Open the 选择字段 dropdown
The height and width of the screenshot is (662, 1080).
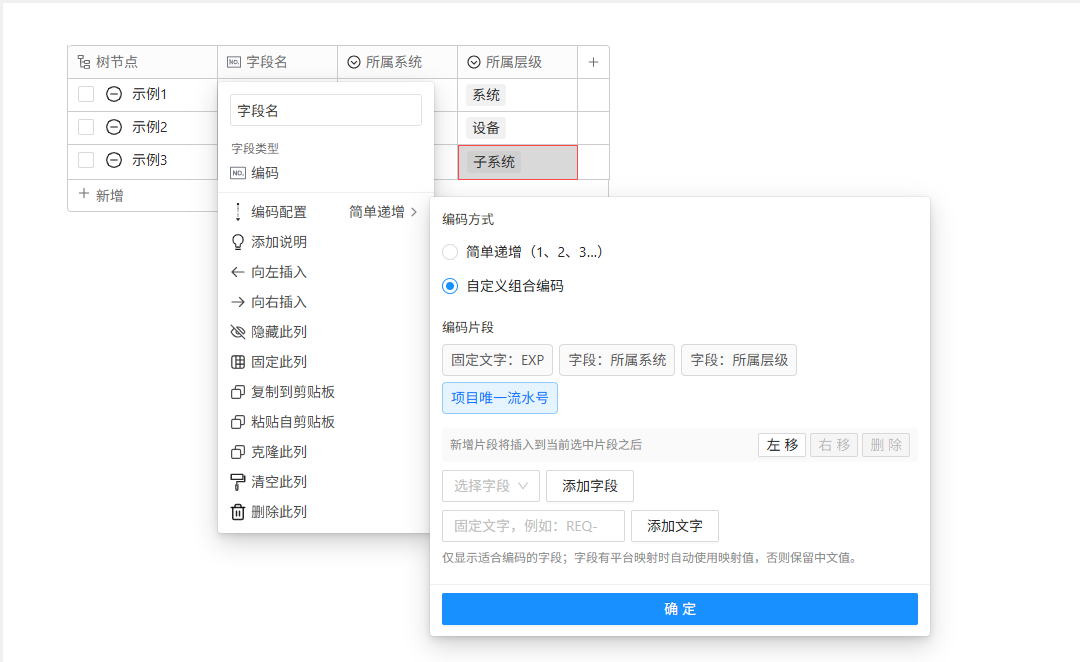tap(491, 486)
